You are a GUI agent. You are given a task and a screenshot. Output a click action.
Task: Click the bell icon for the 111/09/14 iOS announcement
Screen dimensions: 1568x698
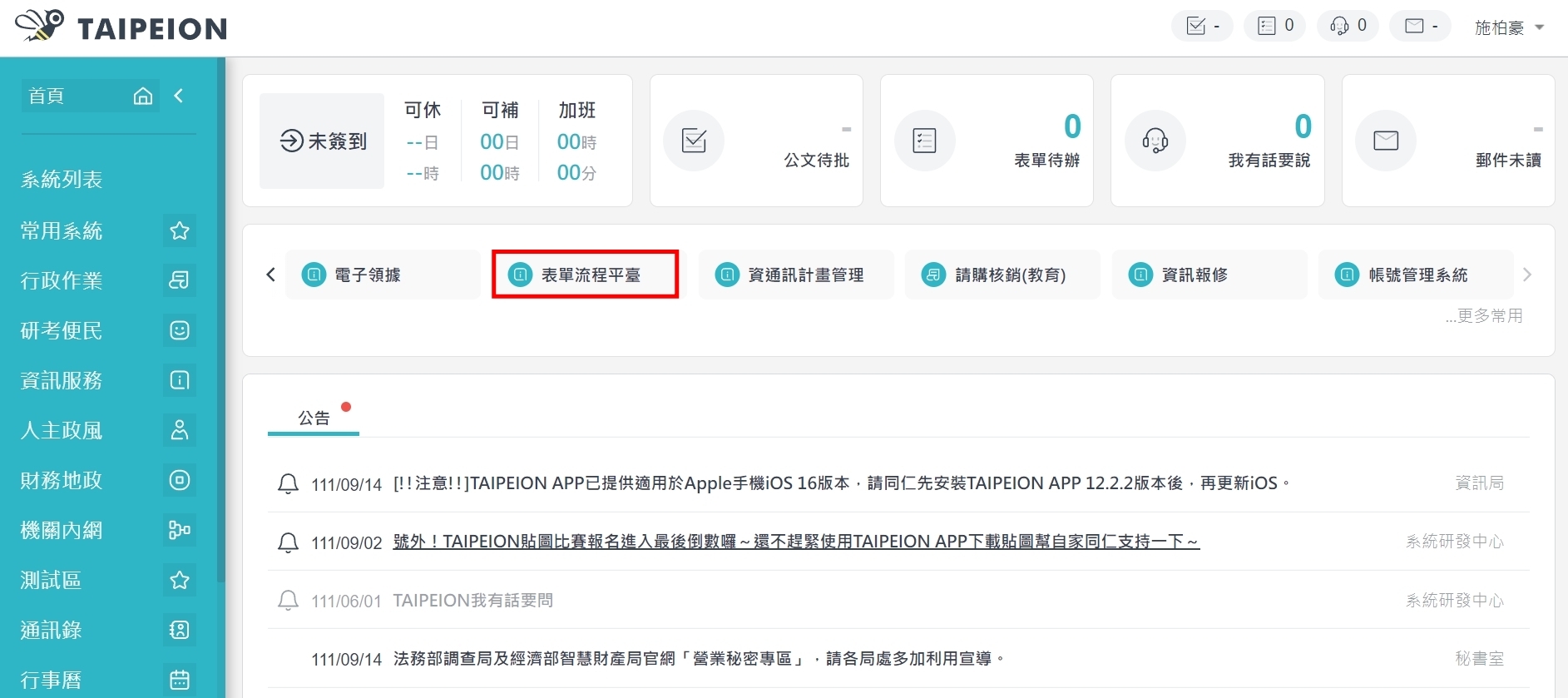tap(288, 483)
